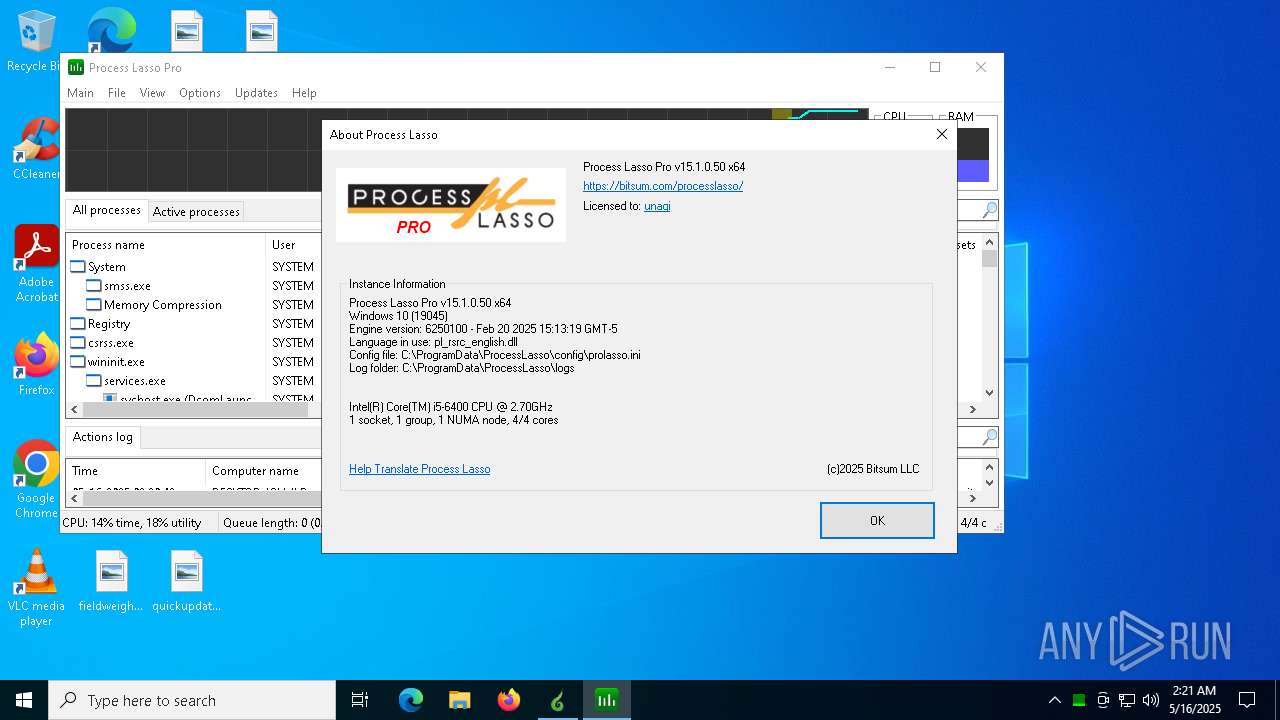Viewport: 1280px width, 720px height.
Task: Select the fieldweigh... image file on desktop
Action: click(111, 582)
